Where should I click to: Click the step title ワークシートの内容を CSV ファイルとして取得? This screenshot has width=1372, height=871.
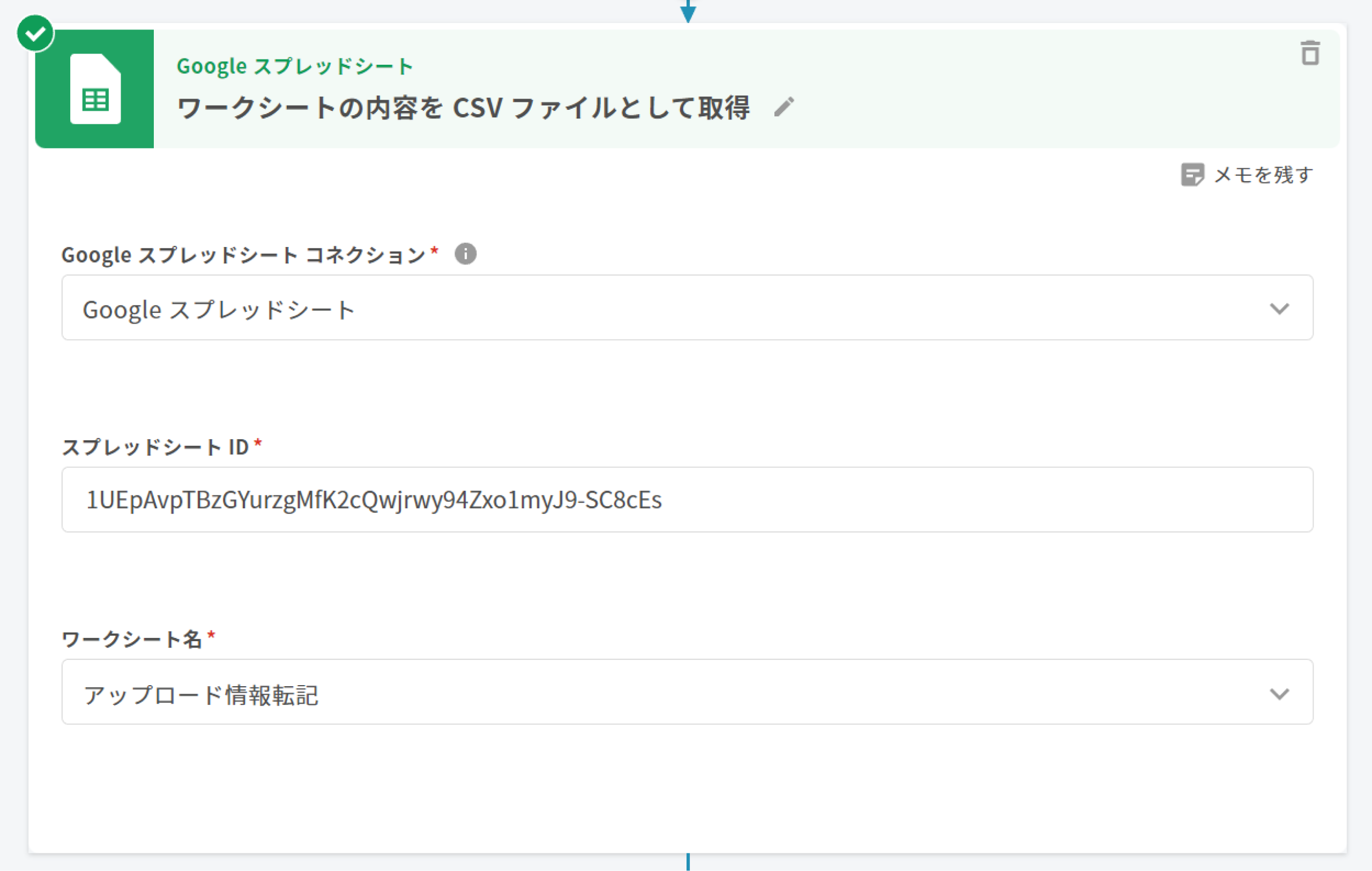point(463,108)
